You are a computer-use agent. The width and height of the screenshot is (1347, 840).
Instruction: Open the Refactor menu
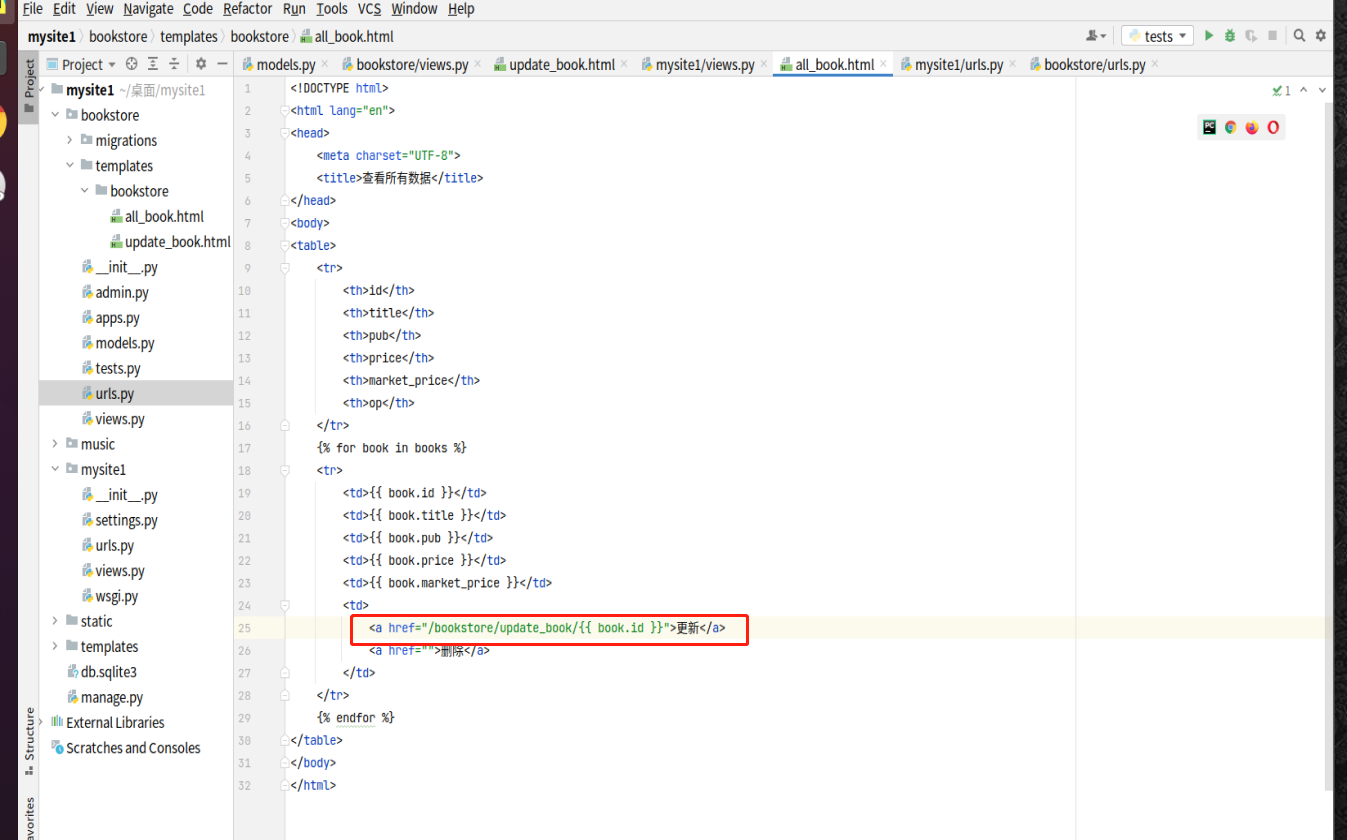click(x=248, y=9)
